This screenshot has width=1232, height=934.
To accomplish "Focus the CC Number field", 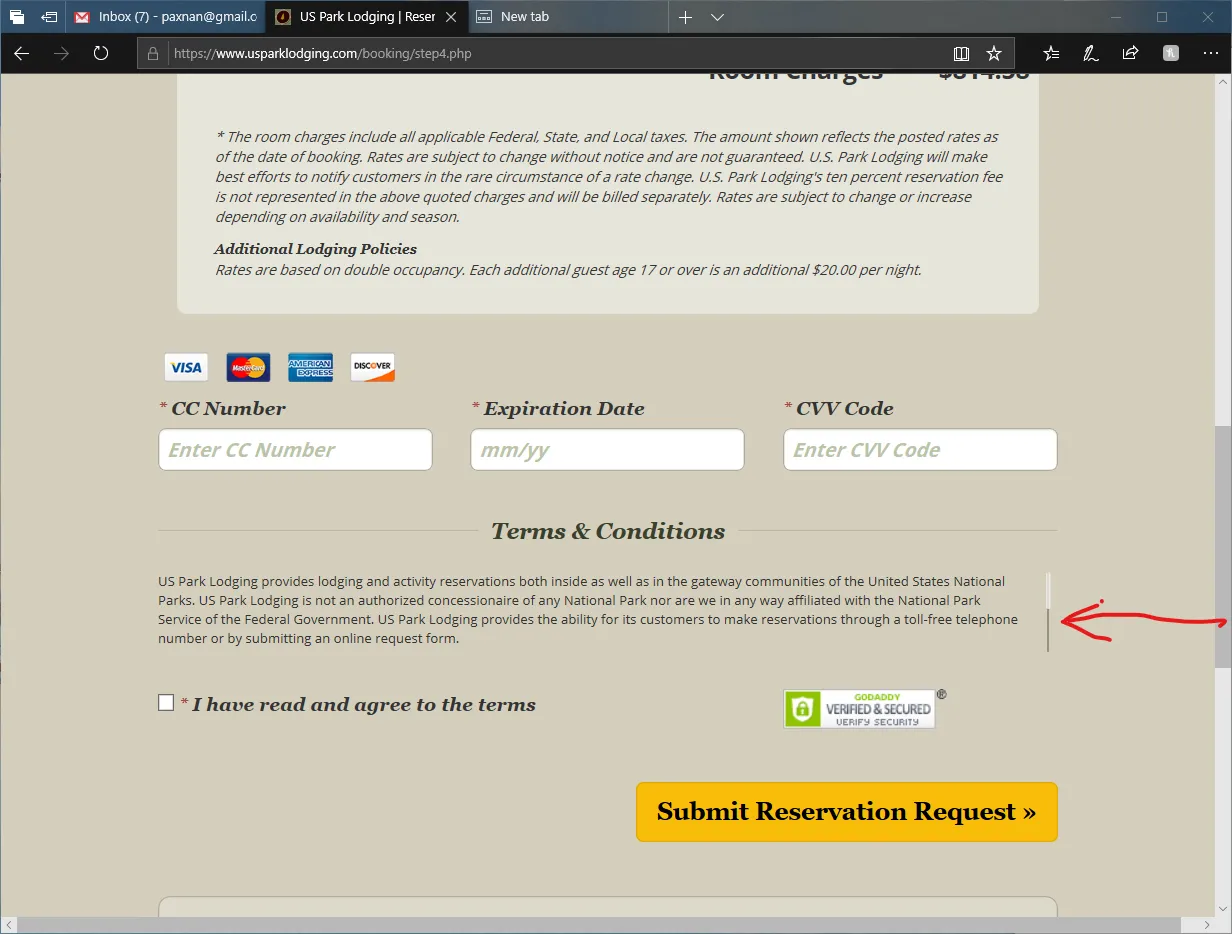I will (295, 449).
